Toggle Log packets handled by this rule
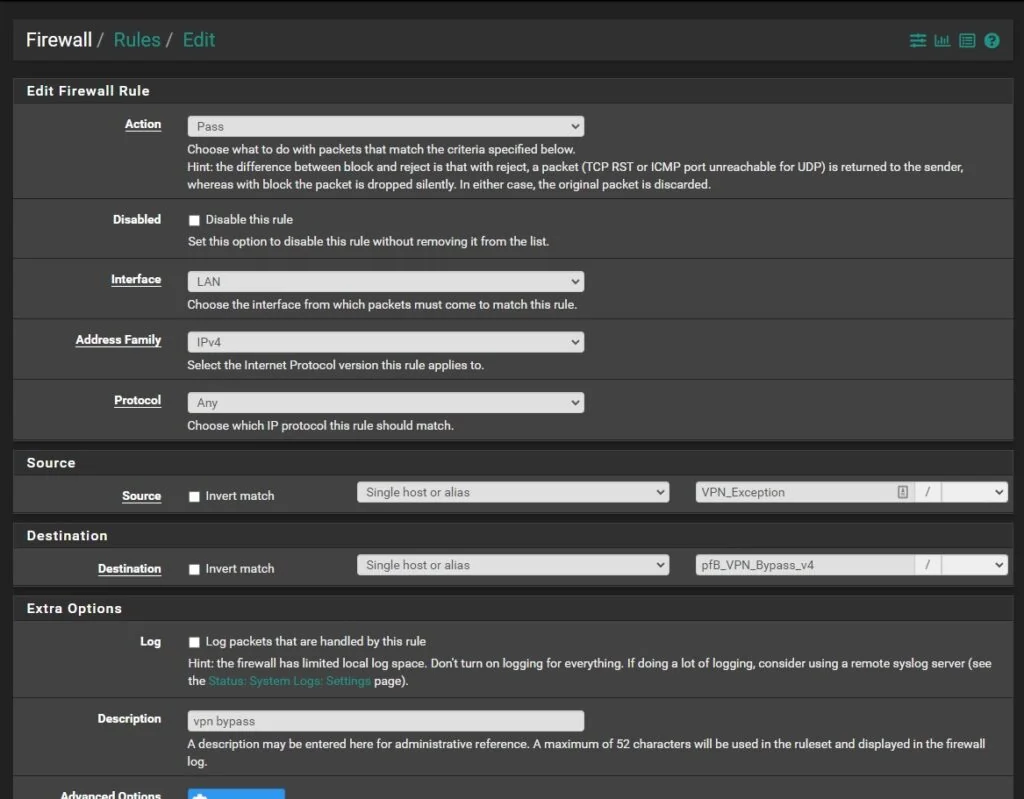This screenshot has width=1024, height=799. (x=194, y=642)
